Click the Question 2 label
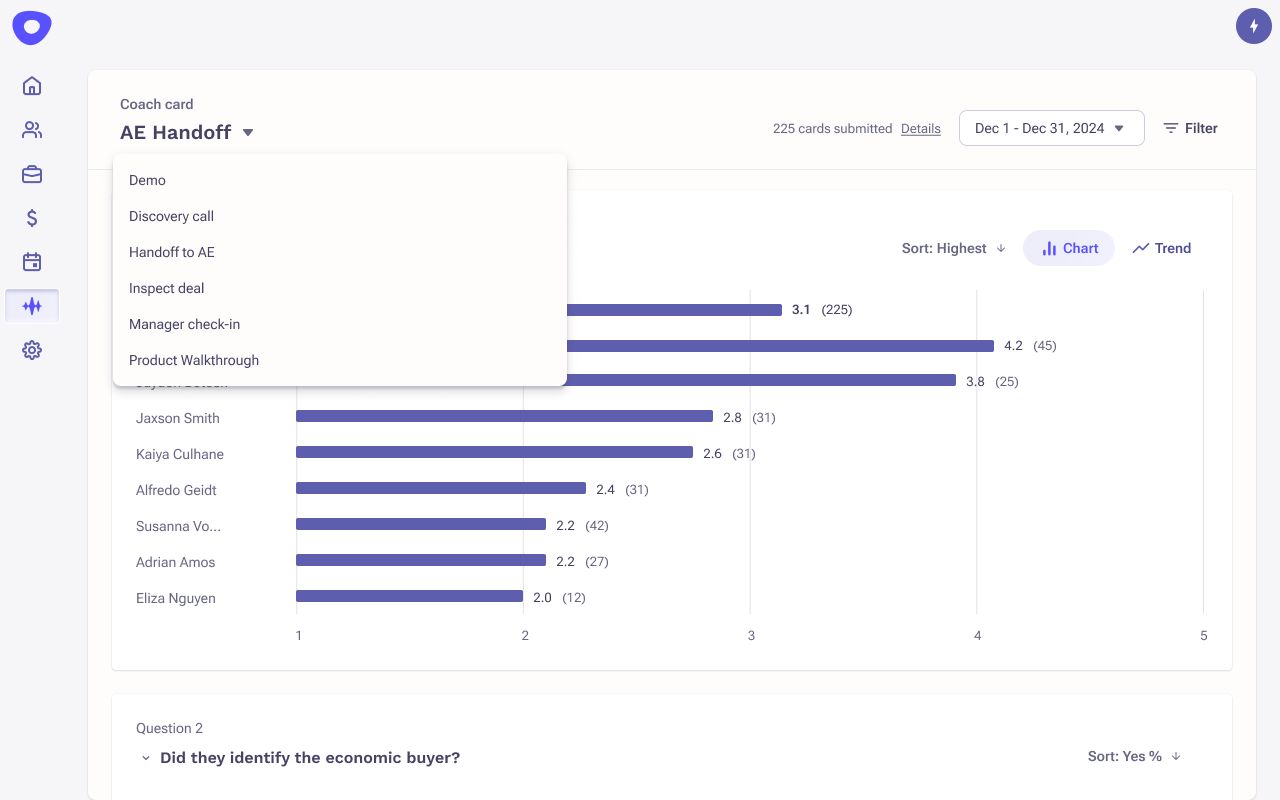The width and height of the screenshot is (1280, 800). coord(169,728)
